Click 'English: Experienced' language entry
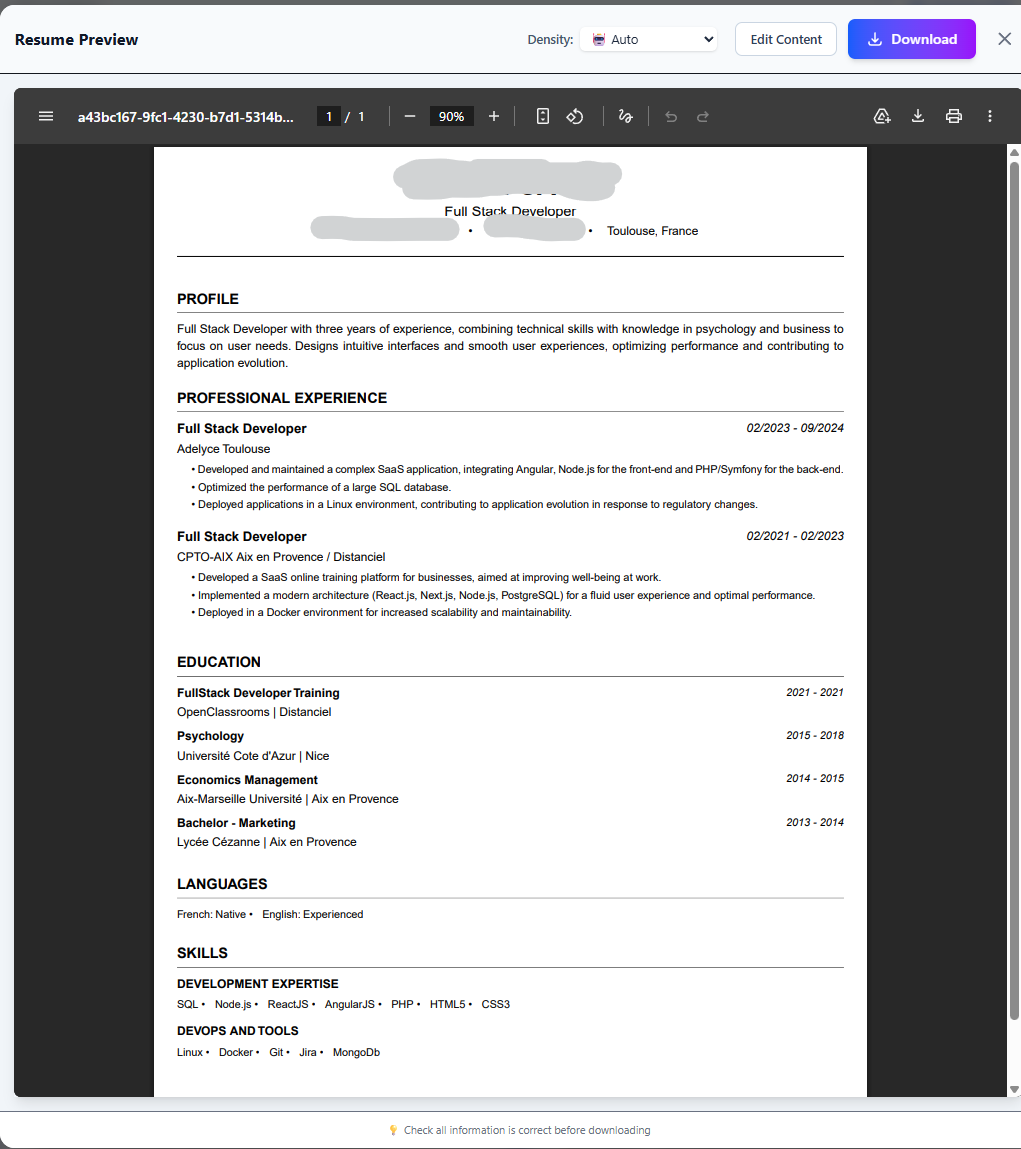Image resolution: width=1021 pixels, height=1149 pixels. (x=312, y=914)
